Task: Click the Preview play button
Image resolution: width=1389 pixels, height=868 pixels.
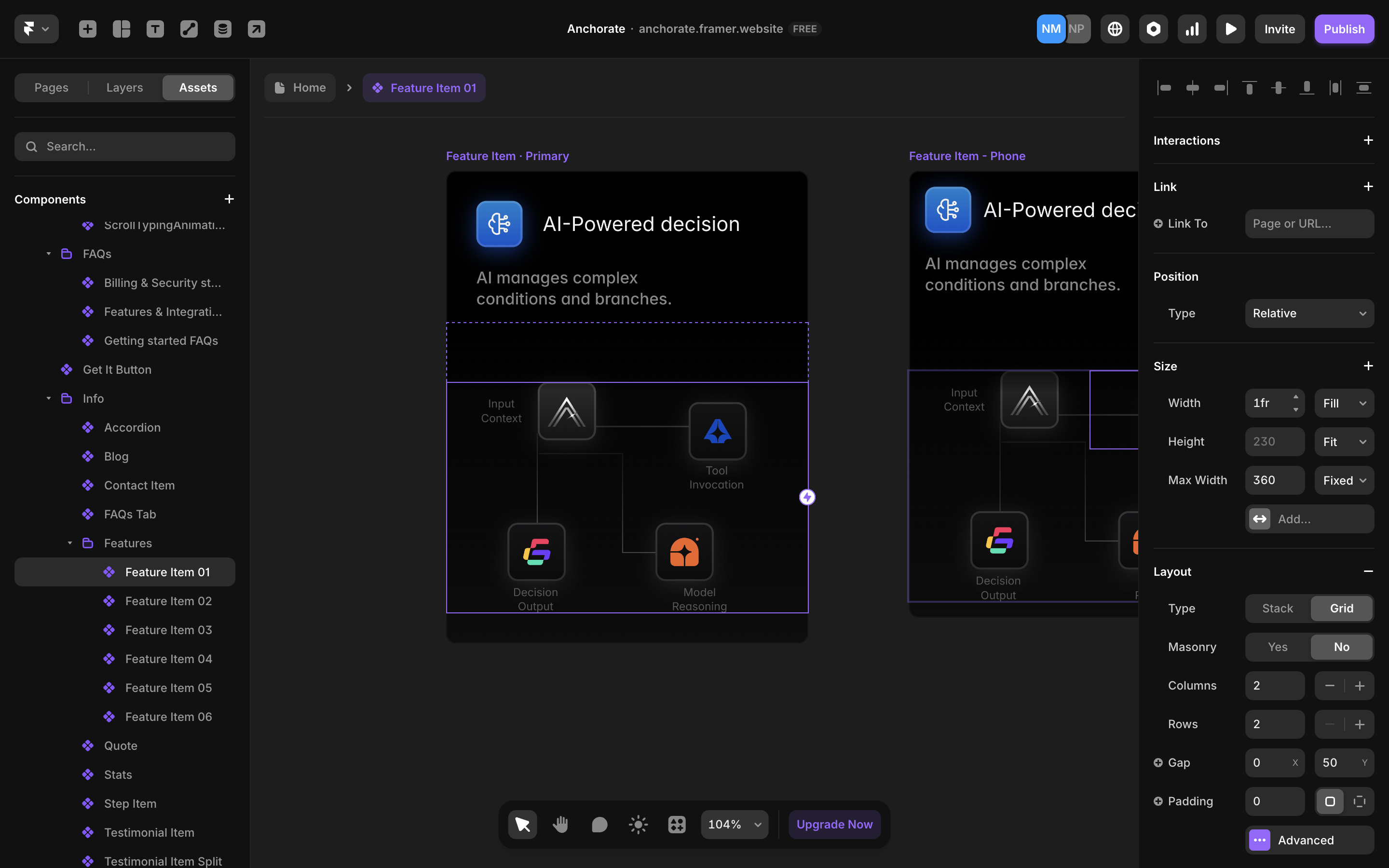Action: (1230, 29)
